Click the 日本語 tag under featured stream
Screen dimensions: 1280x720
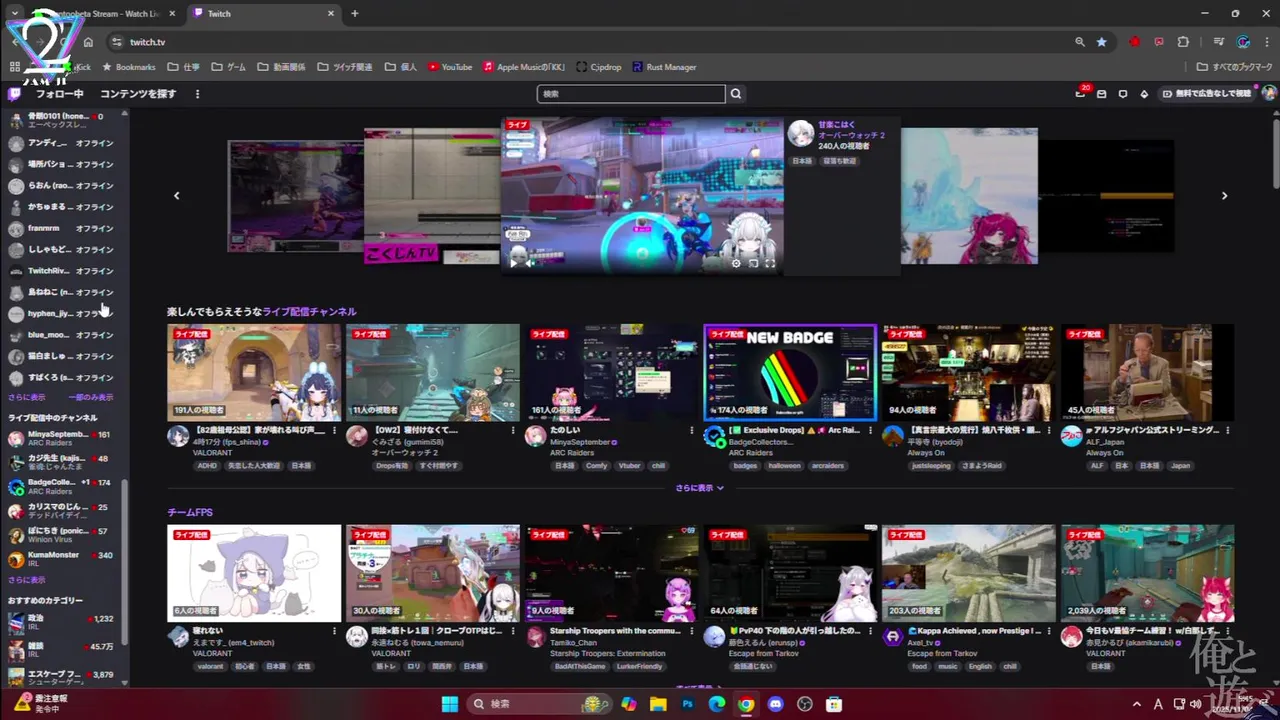(802, 161)
